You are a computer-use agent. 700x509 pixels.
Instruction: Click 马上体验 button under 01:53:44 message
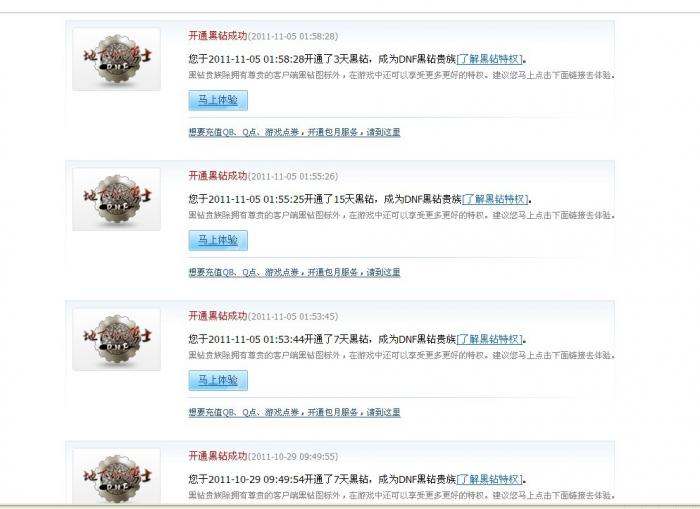tap(218, 380)
